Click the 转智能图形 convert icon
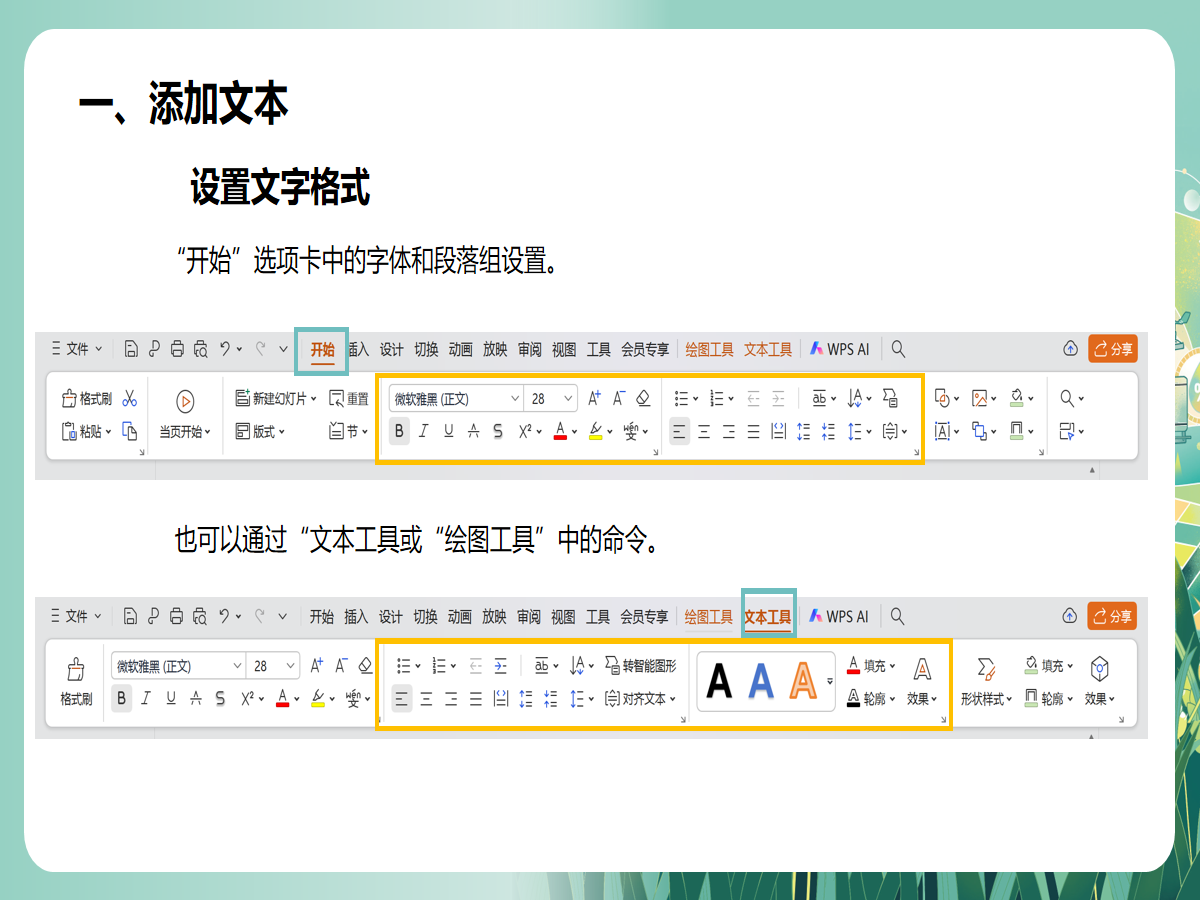The image size is (1200, 900). [x=613, y=666]
